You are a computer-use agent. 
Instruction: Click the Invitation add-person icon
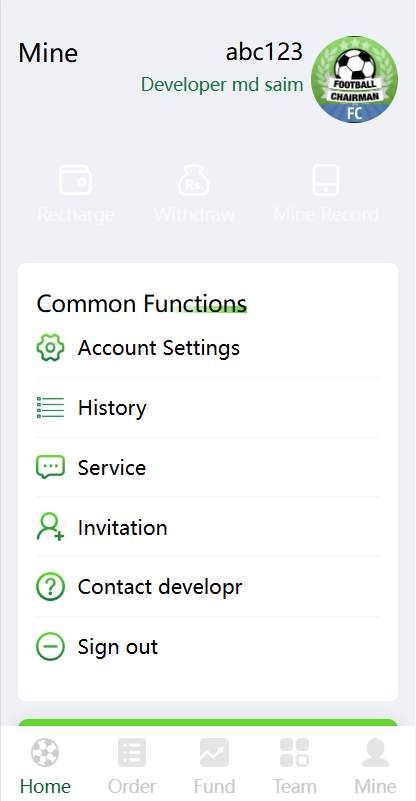(x=50, y=527)
